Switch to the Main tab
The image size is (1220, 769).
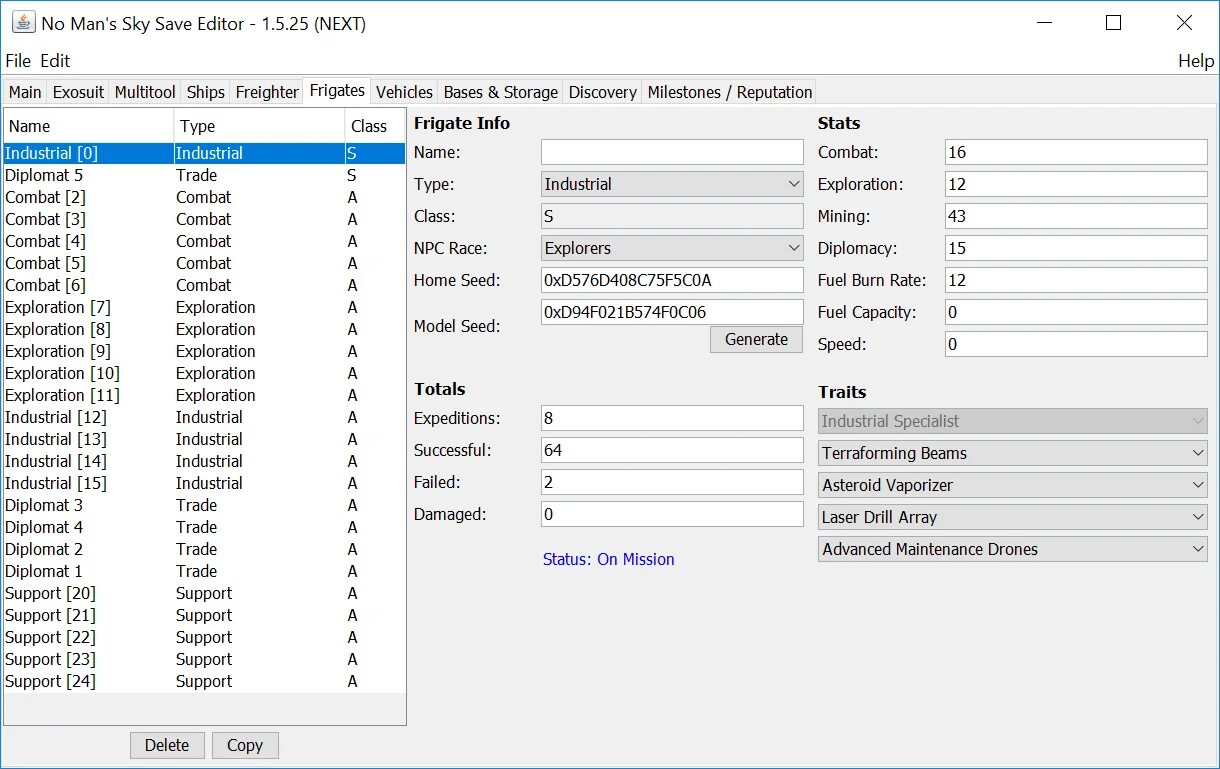click(x=25, y=92)
